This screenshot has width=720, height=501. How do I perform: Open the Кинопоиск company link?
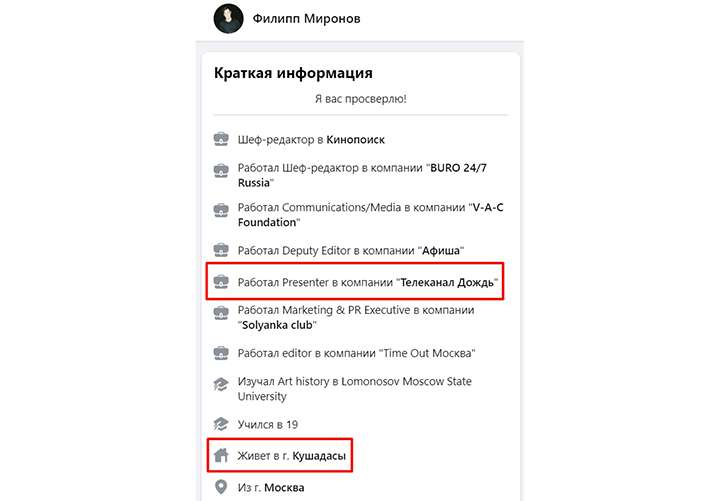click(355, 140)
